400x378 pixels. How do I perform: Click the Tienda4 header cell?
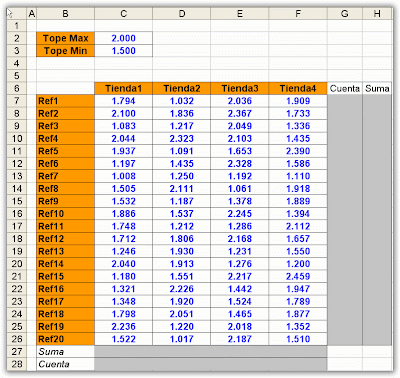pyautogui.click(x=298, y=88)
